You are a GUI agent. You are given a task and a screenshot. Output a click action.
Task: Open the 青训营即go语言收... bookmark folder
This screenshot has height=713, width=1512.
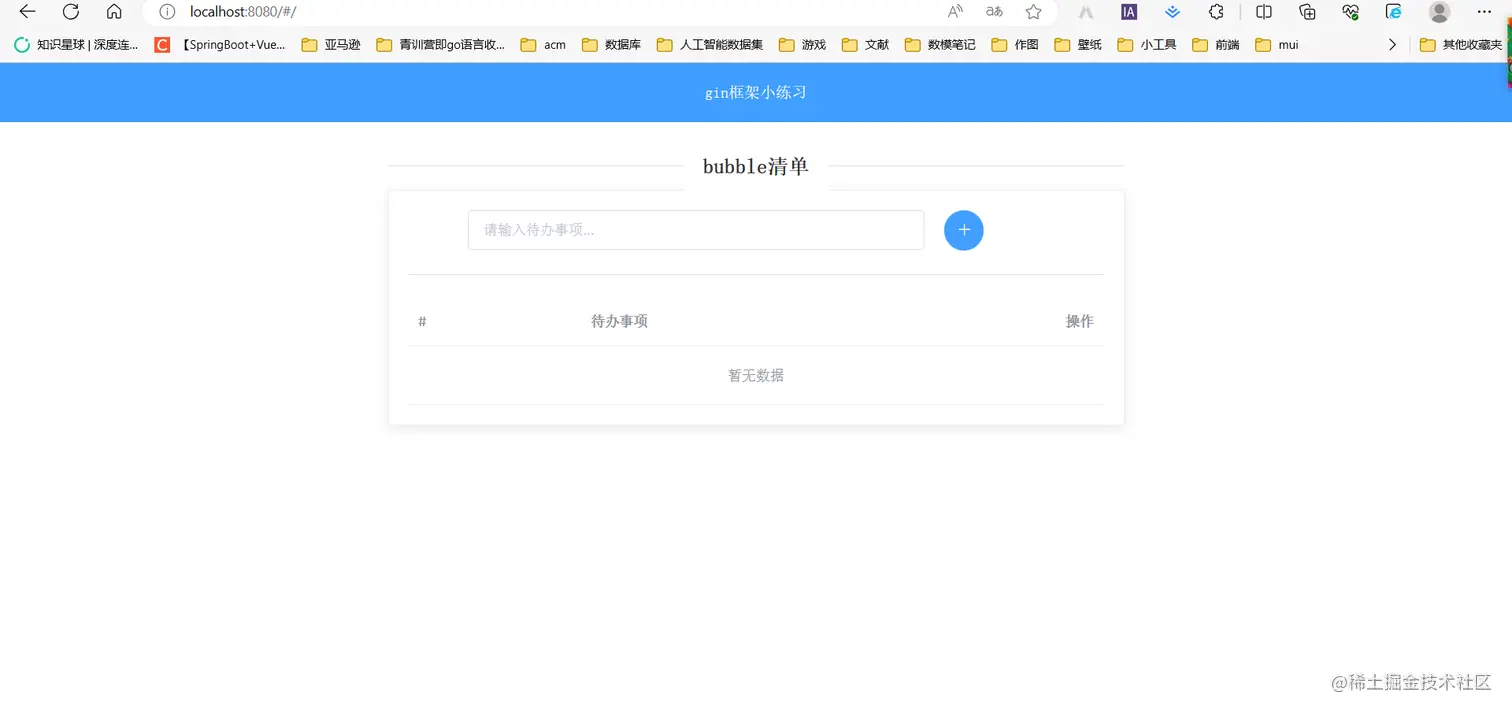[x=441, y=45]
